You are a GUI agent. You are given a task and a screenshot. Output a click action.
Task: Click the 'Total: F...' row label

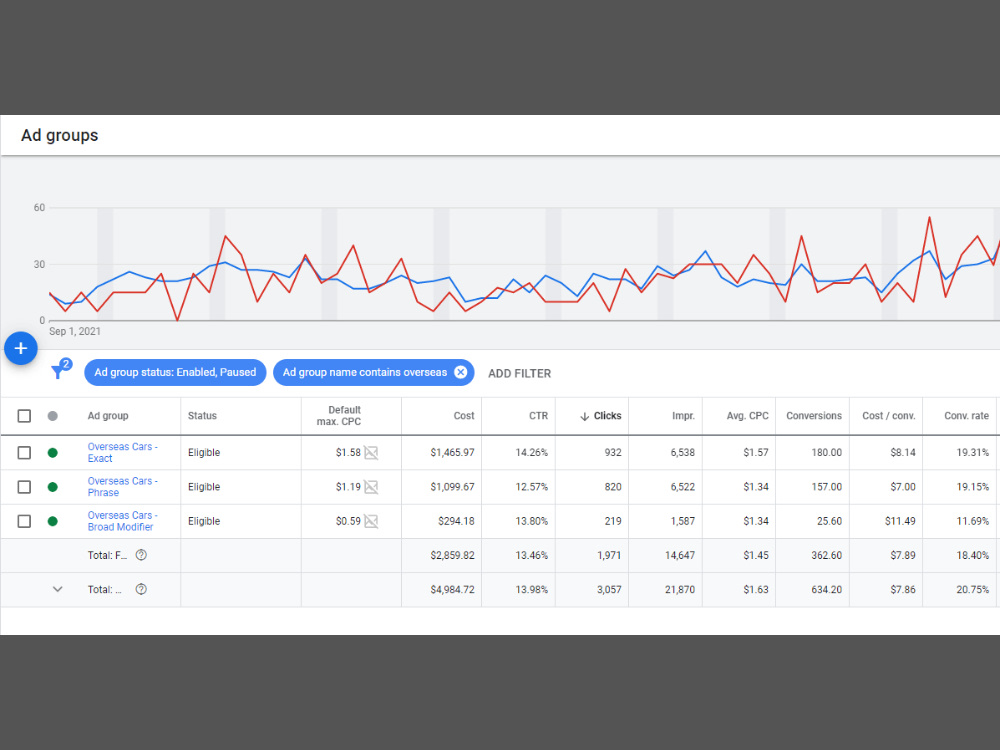click(x=107, y=555)
